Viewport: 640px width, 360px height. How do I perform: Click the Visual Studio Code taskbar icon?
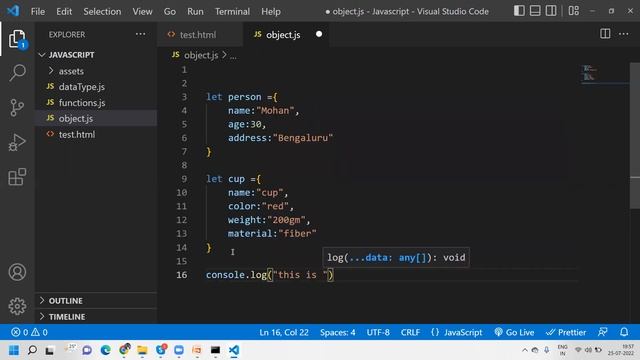234,350
